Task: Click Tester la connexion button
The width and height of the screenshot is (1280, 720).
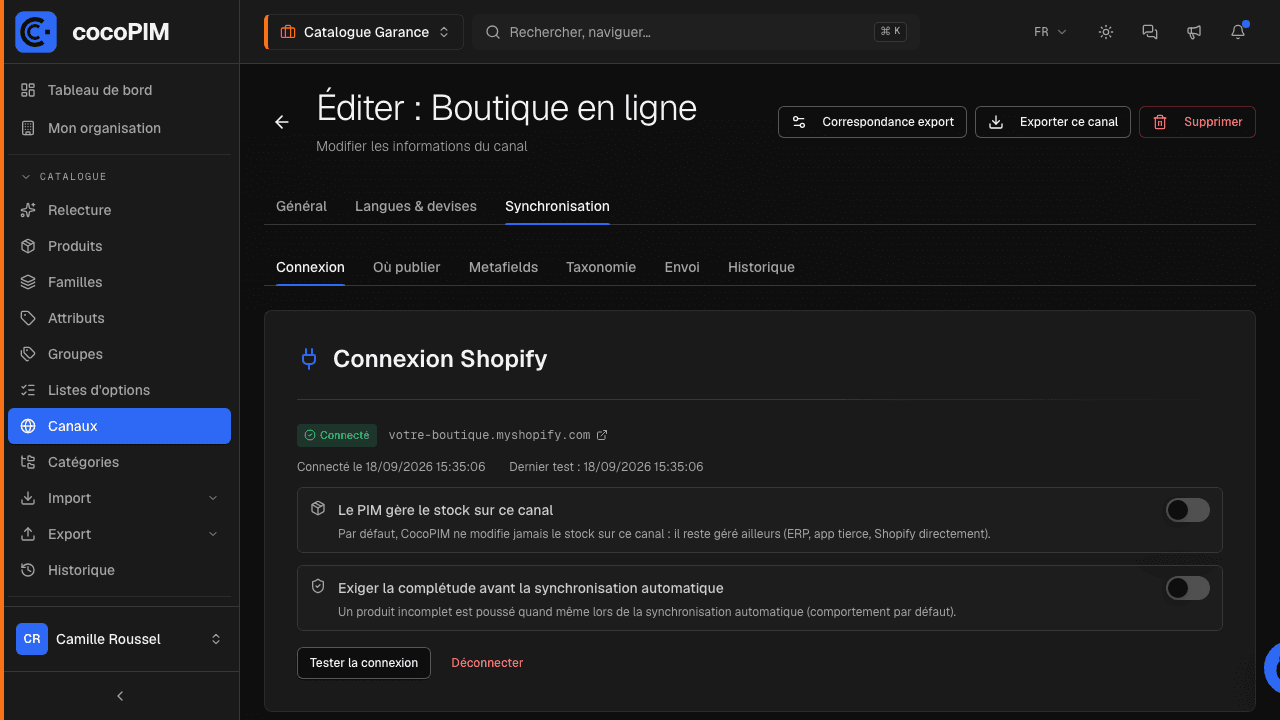Action: [x=364, y=663]
